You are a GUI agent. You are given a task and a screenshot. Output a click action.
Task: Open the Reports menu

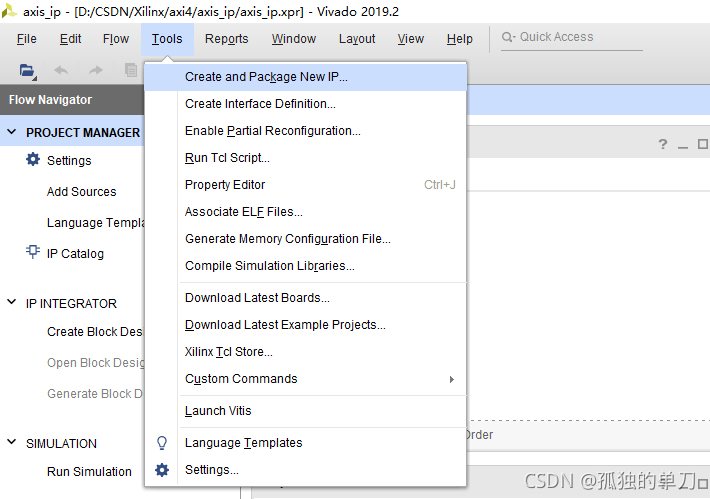click(x=226, y=39)
